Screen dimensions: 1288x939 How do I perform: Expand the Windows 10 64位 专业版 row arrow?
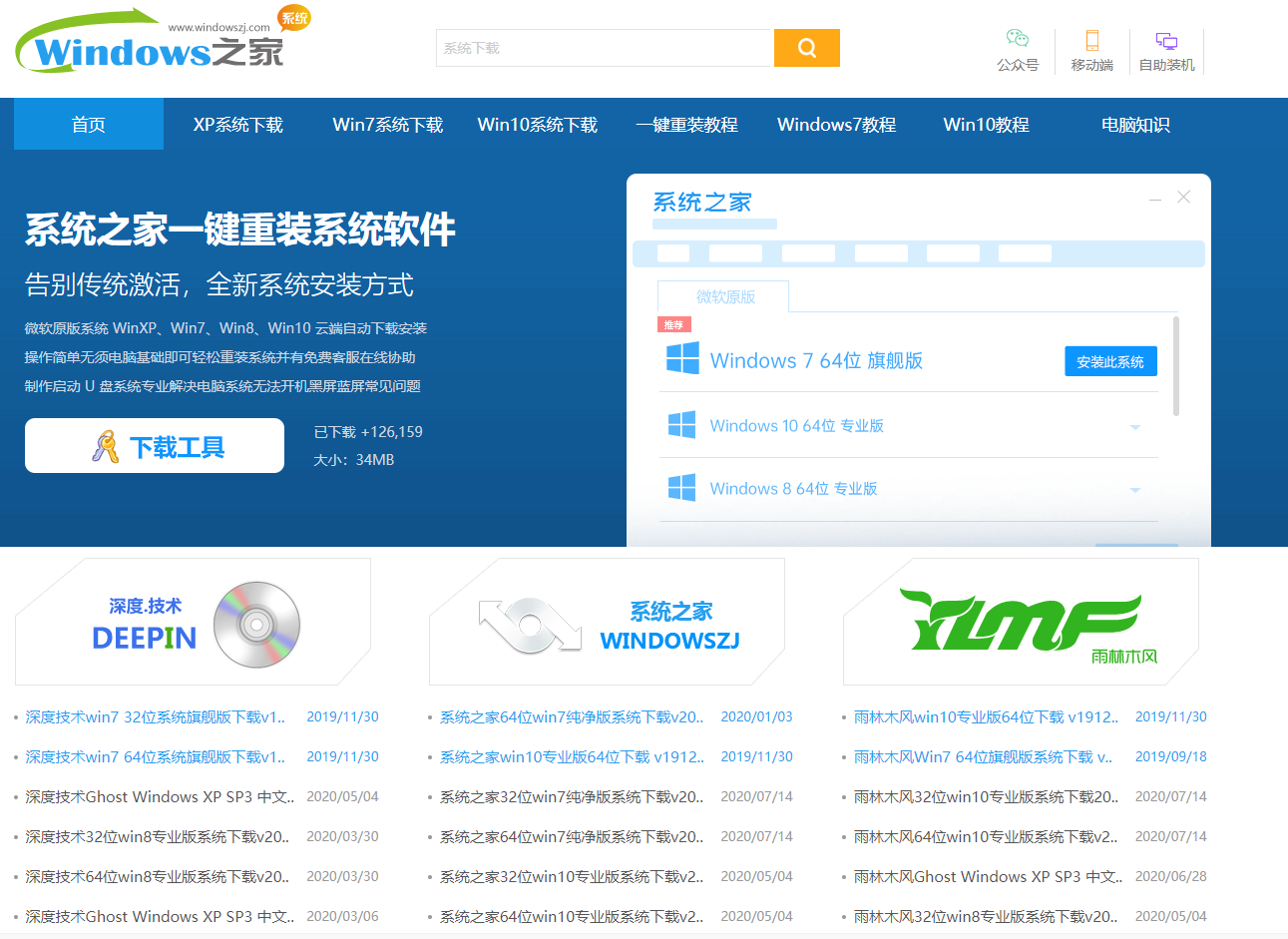pyautogui.click(x=1134, y=427)
